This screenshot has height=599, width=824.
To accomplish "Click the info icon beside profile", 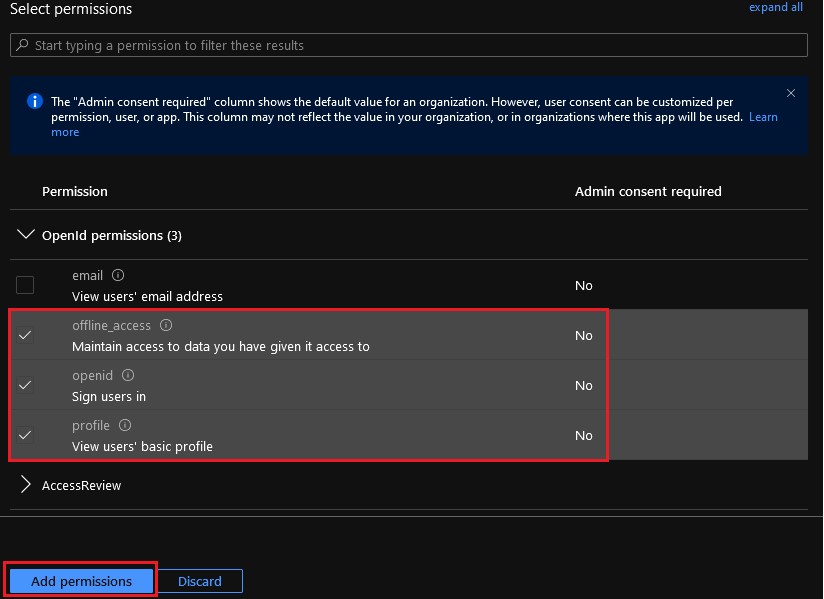I will (123, 425).
